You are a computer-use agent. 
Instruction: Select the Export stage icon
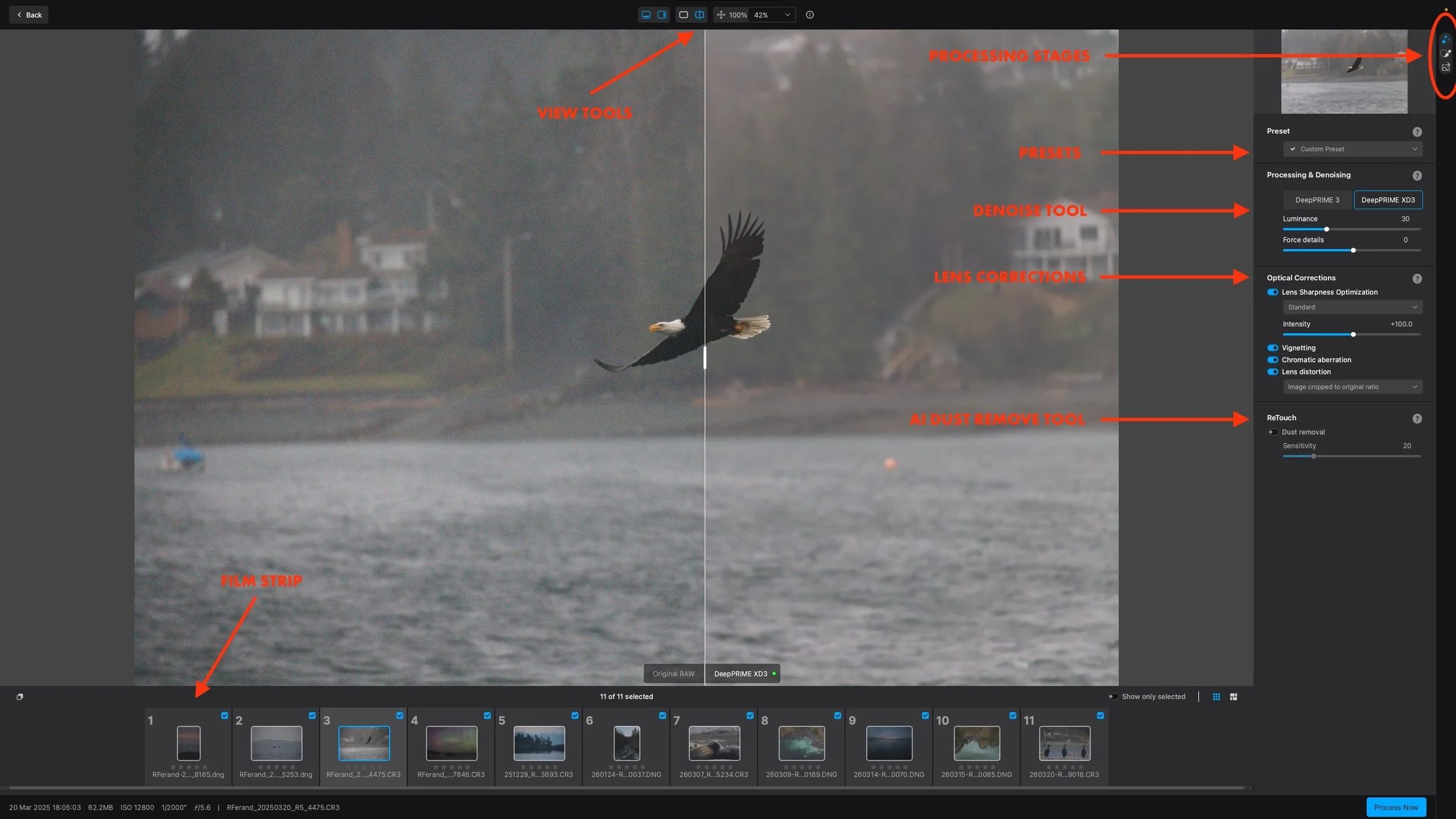click(1446, 67)
